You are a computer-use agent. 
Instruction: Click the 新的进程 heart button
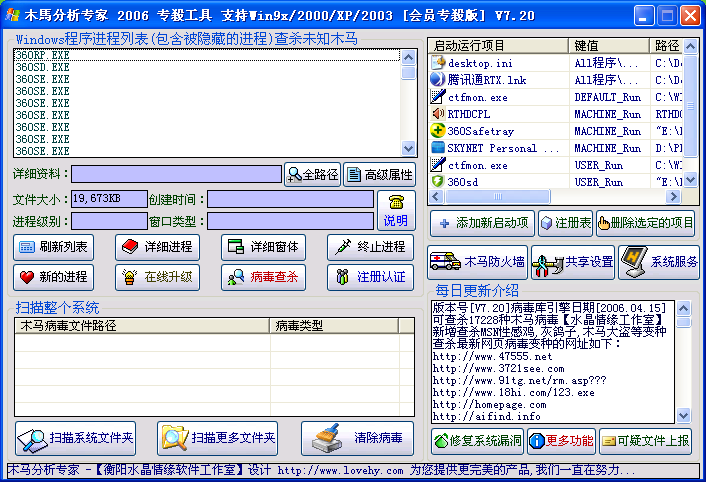54,277
